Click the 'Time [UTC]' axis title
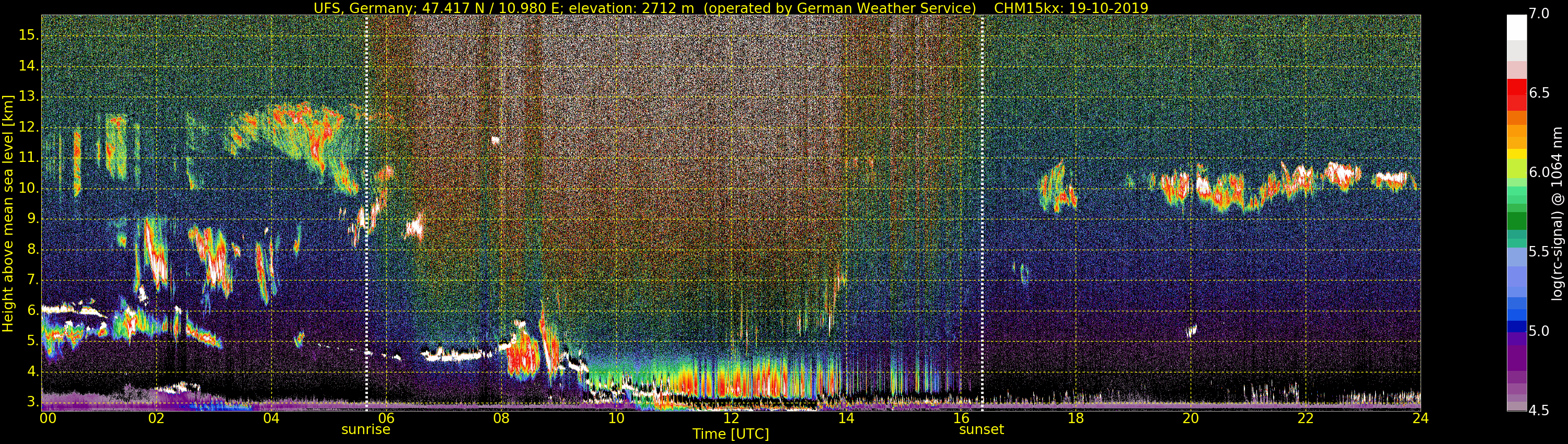The width and height of the screenshot is (1568, 444). [x=731, y=434]
